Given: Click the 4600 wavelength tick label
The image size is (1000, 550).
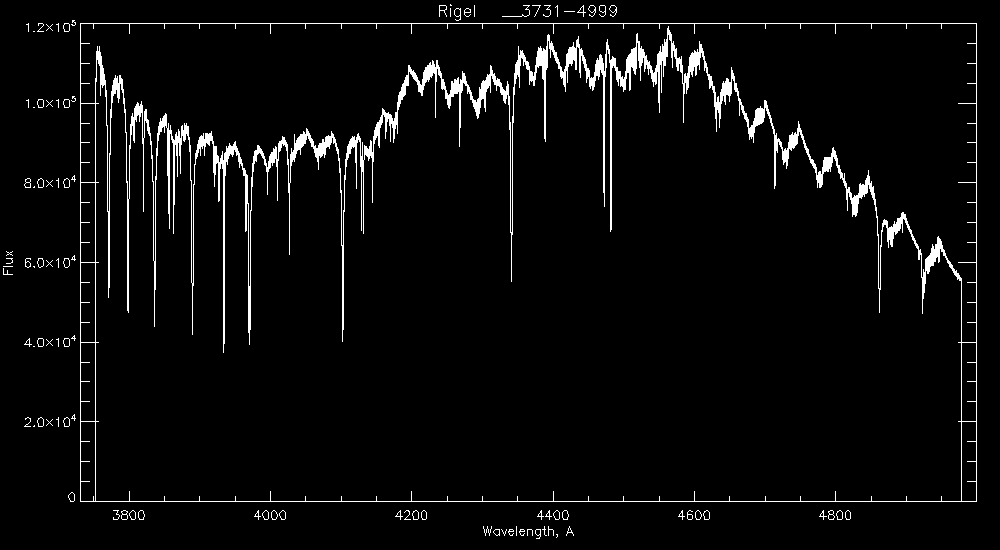Looking at the screenshot, I should [694, 515].
